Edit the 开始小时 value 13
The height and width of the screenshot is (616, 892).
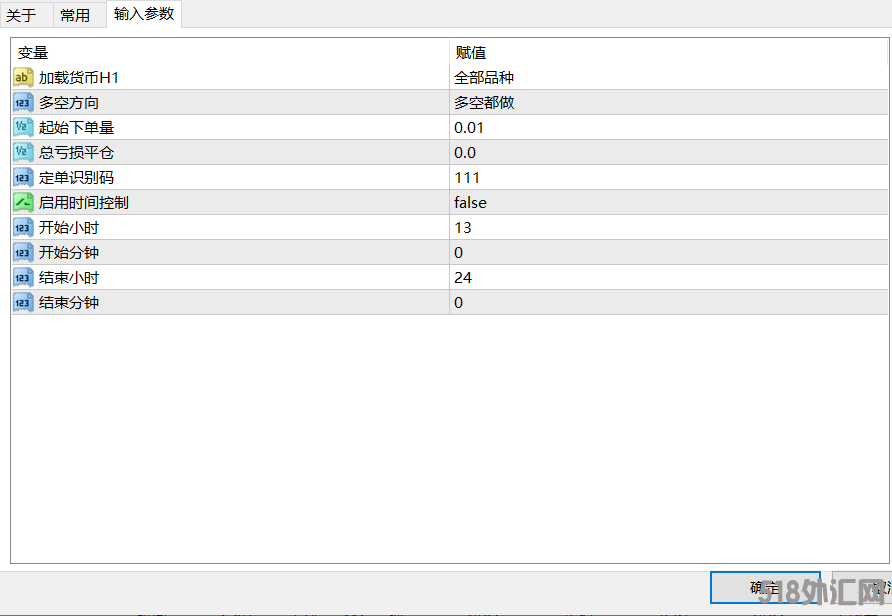point(463,227)
